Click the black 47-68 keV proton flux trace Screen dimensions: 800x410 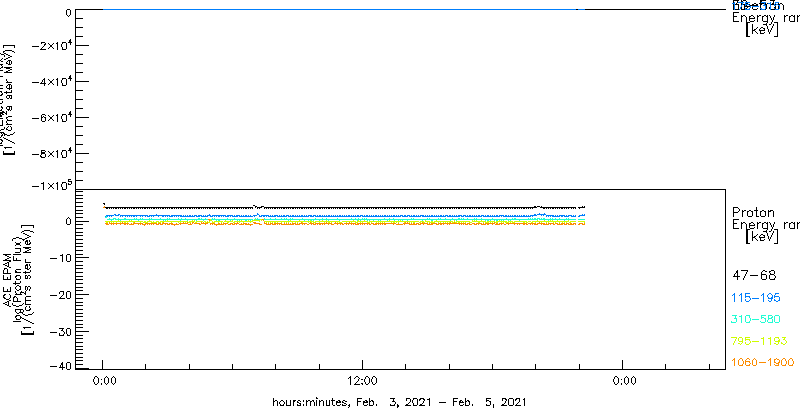344,208
